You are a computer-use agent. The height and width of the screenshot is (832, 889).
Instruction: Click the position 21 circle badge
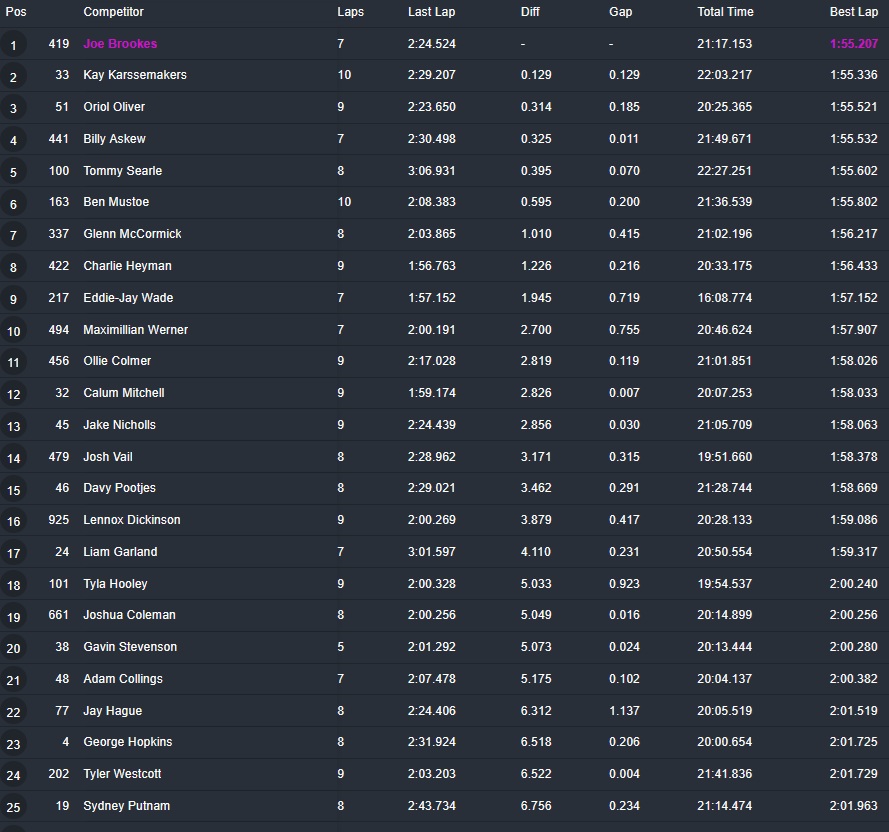pyautogui.click(x=14, y=680)
